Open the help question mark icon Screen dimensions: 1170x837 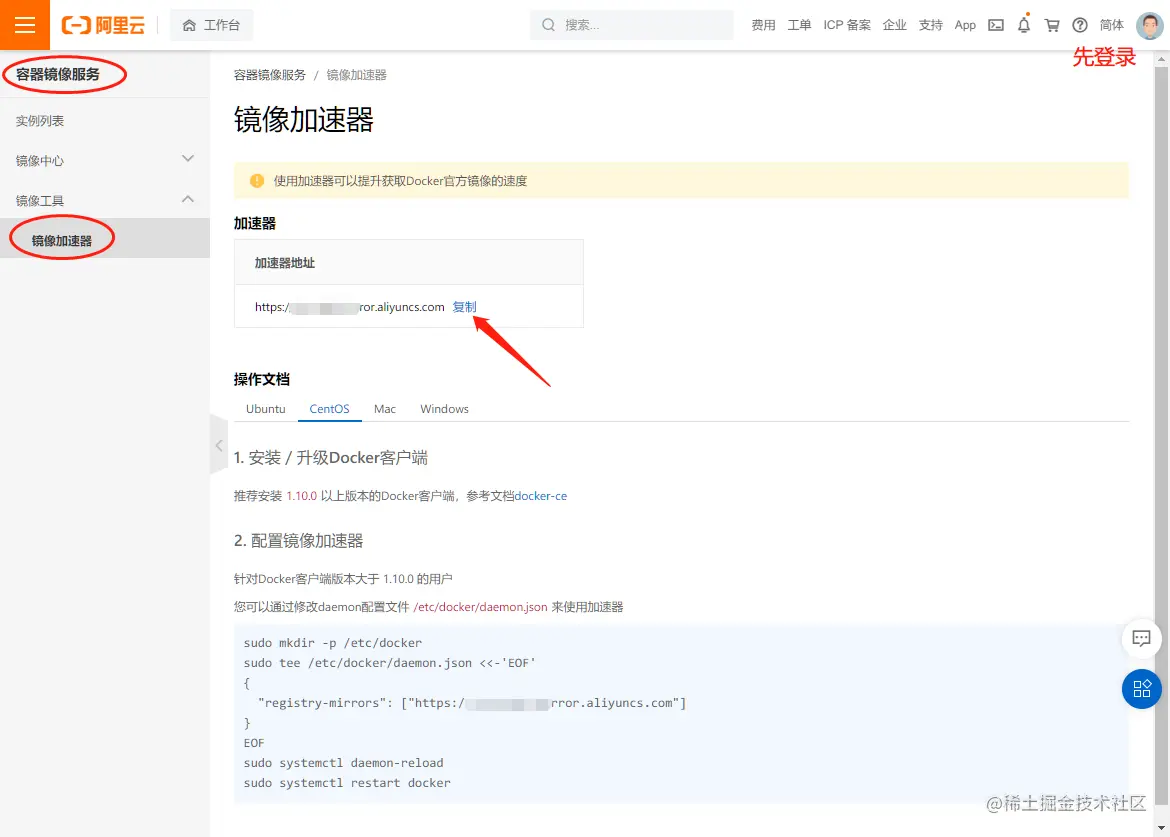(x=1079, y=25)
